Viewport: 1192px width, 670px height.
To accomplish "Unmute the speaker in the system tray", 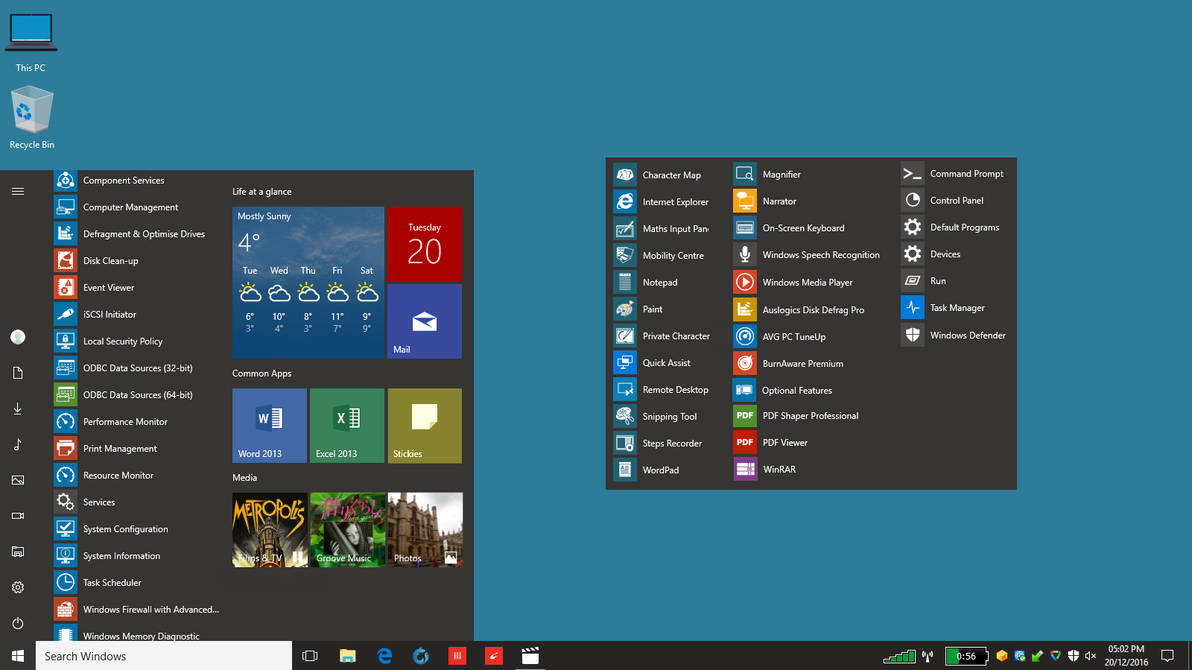I will pos(1090,657).
